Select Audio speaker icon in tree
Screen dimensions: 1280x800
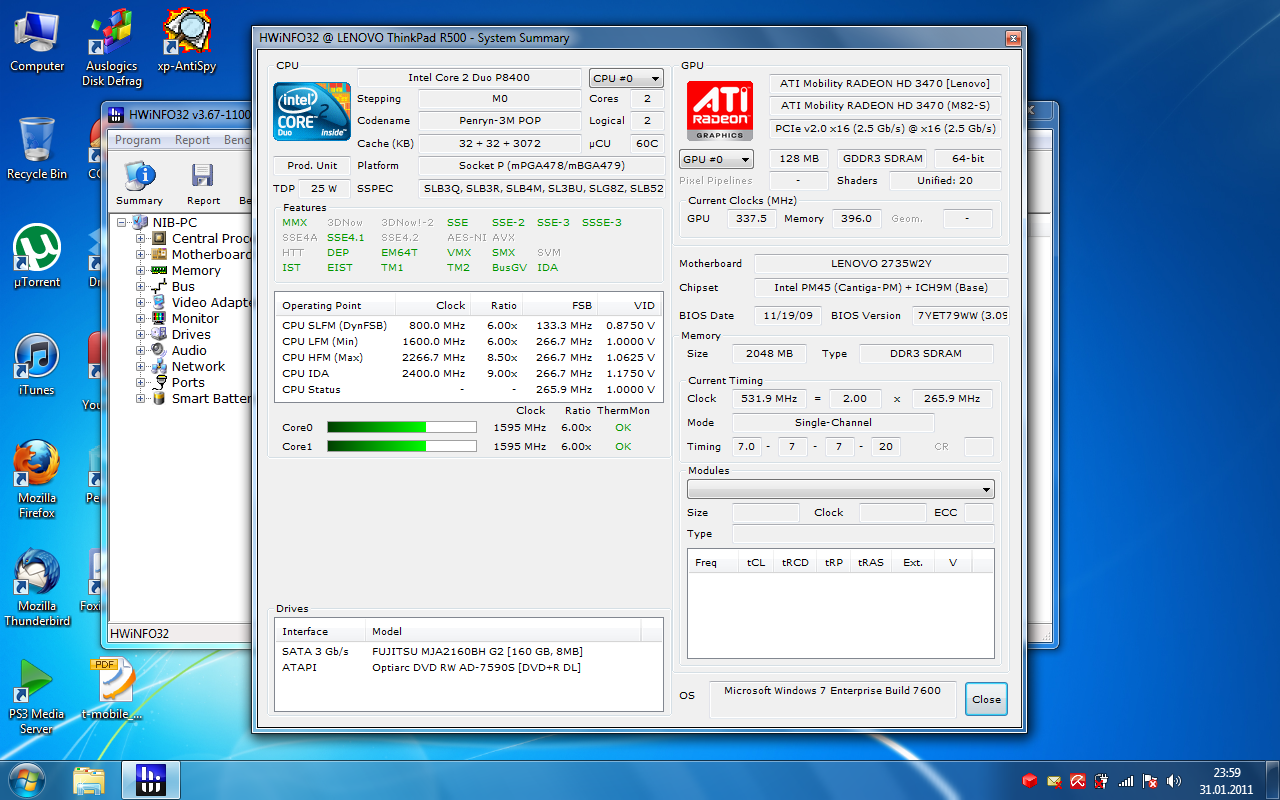(159, 350)
